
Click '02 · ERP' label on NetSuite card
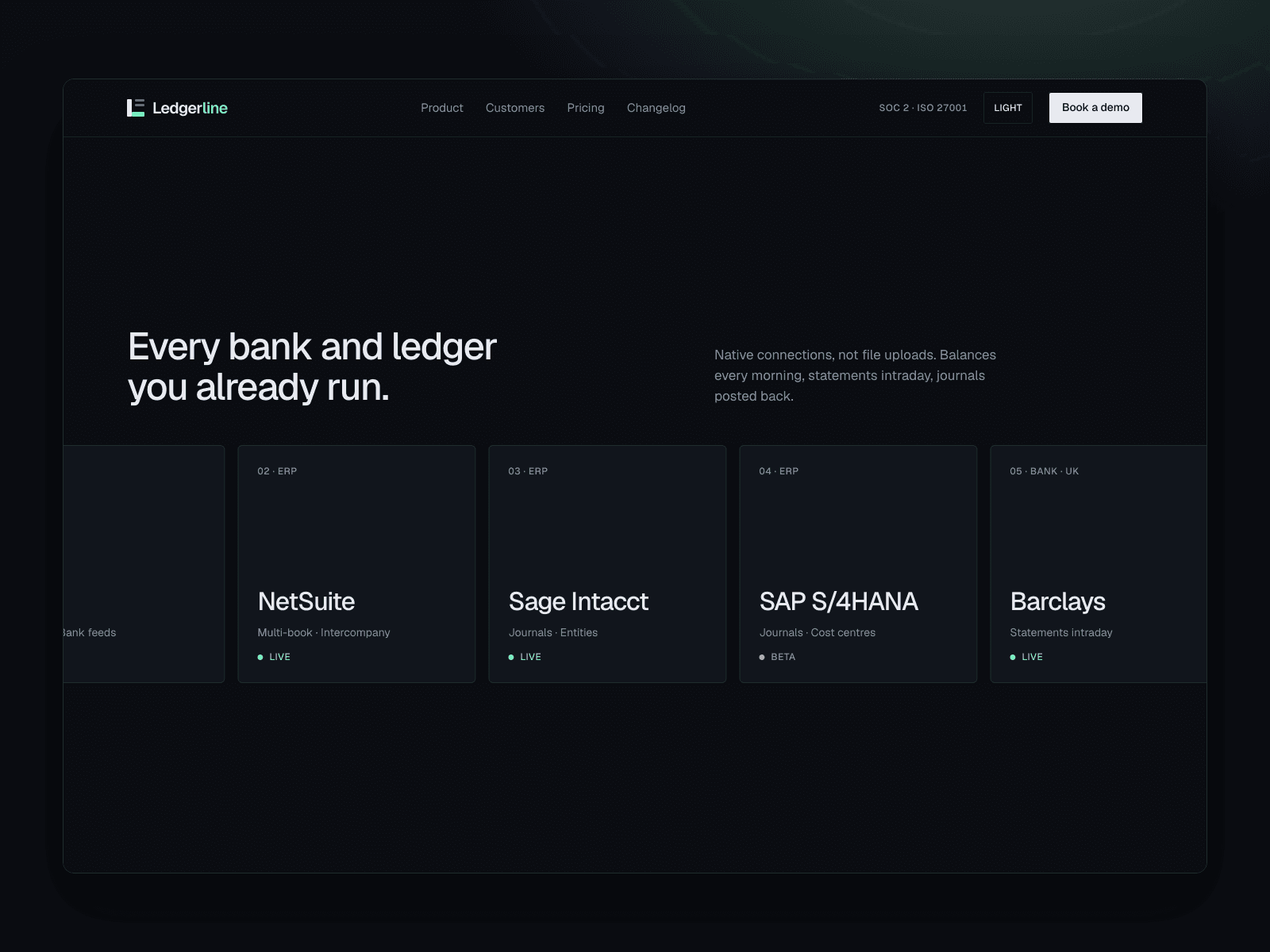[277, 471]
